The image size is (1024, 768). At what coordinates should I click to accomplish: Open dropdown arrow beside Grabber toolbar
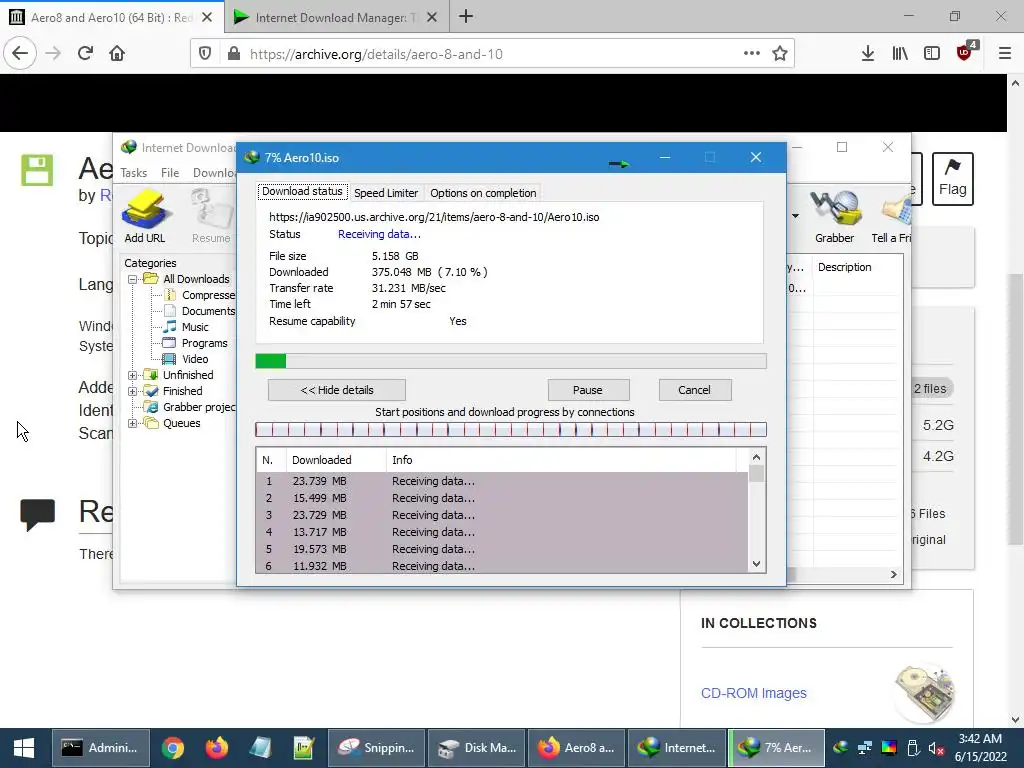[795, 216]
